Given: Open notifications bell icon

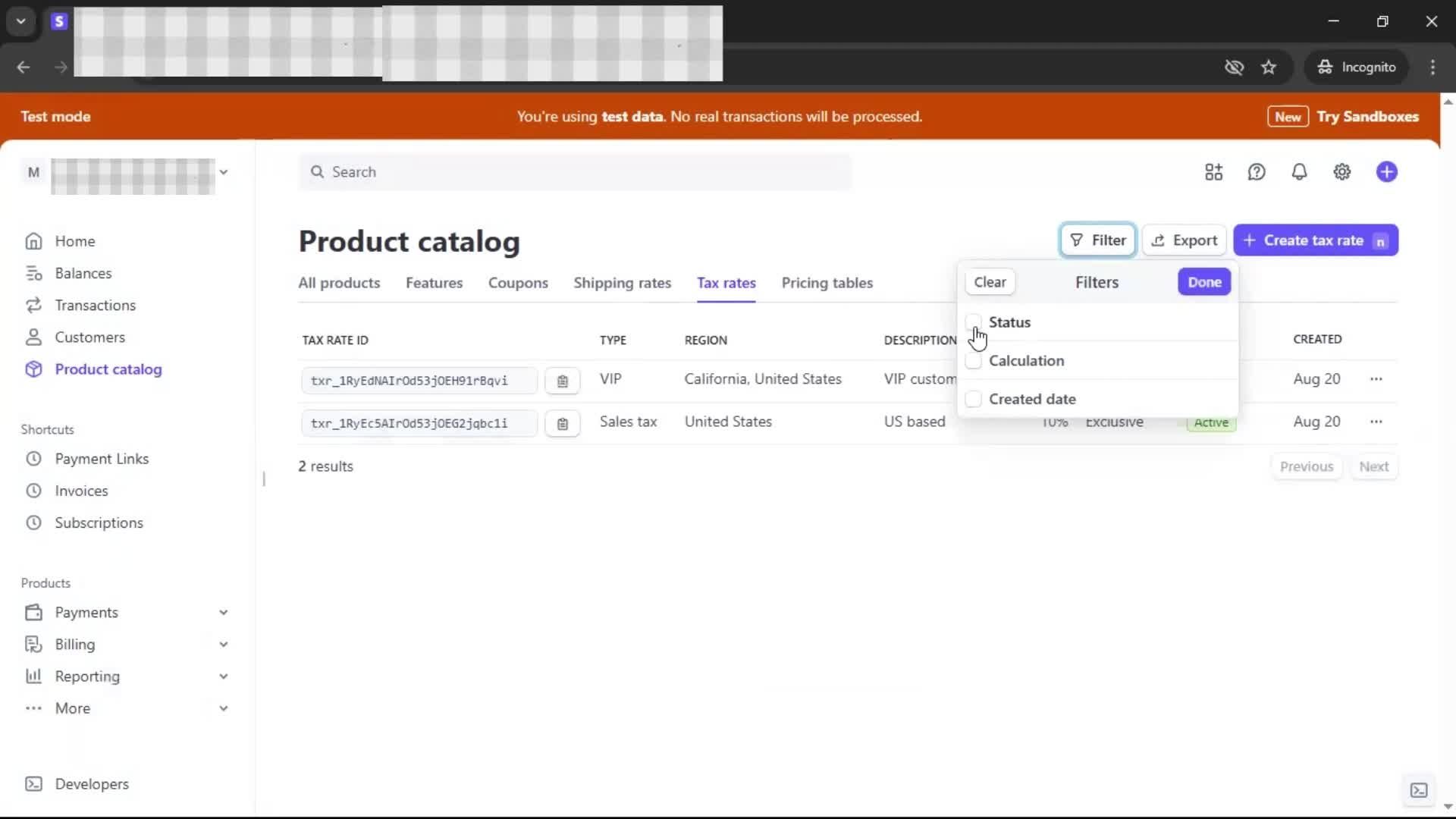Looking at the screenshot, I should pyautogui.click(x=1299, y=172).
